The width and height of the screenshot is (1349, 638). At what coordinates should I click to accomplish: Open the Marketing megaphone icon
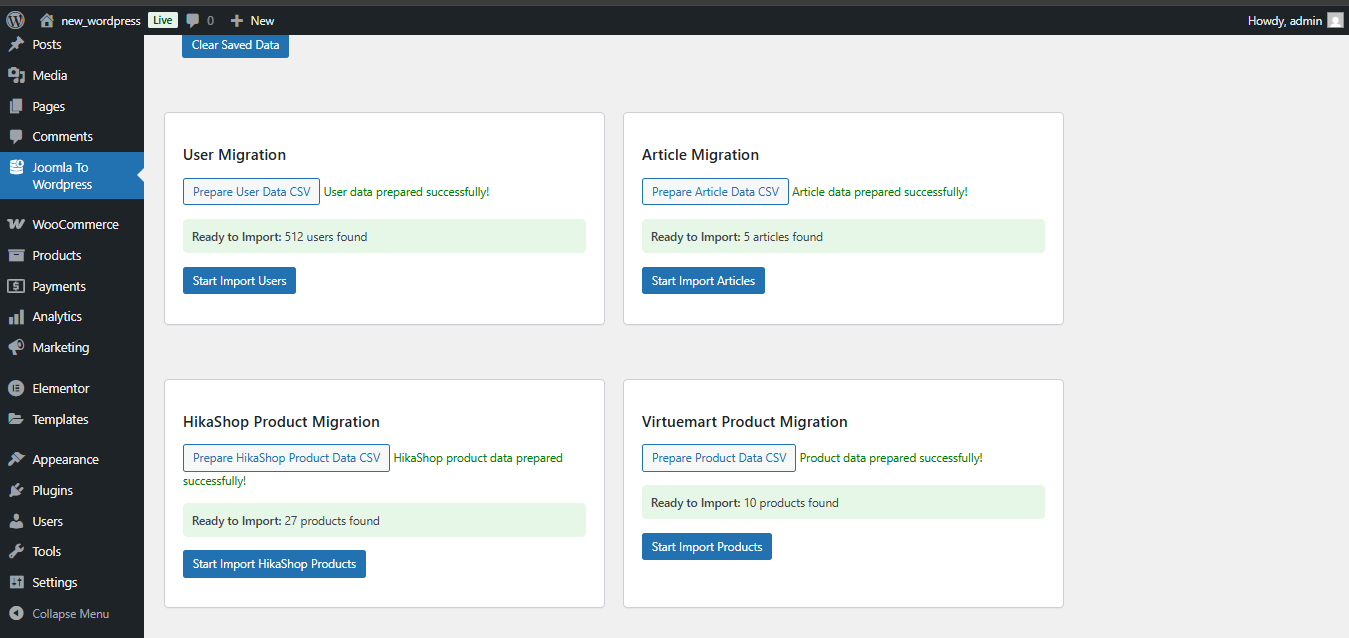pyautogui.click(x=16, y=348)
